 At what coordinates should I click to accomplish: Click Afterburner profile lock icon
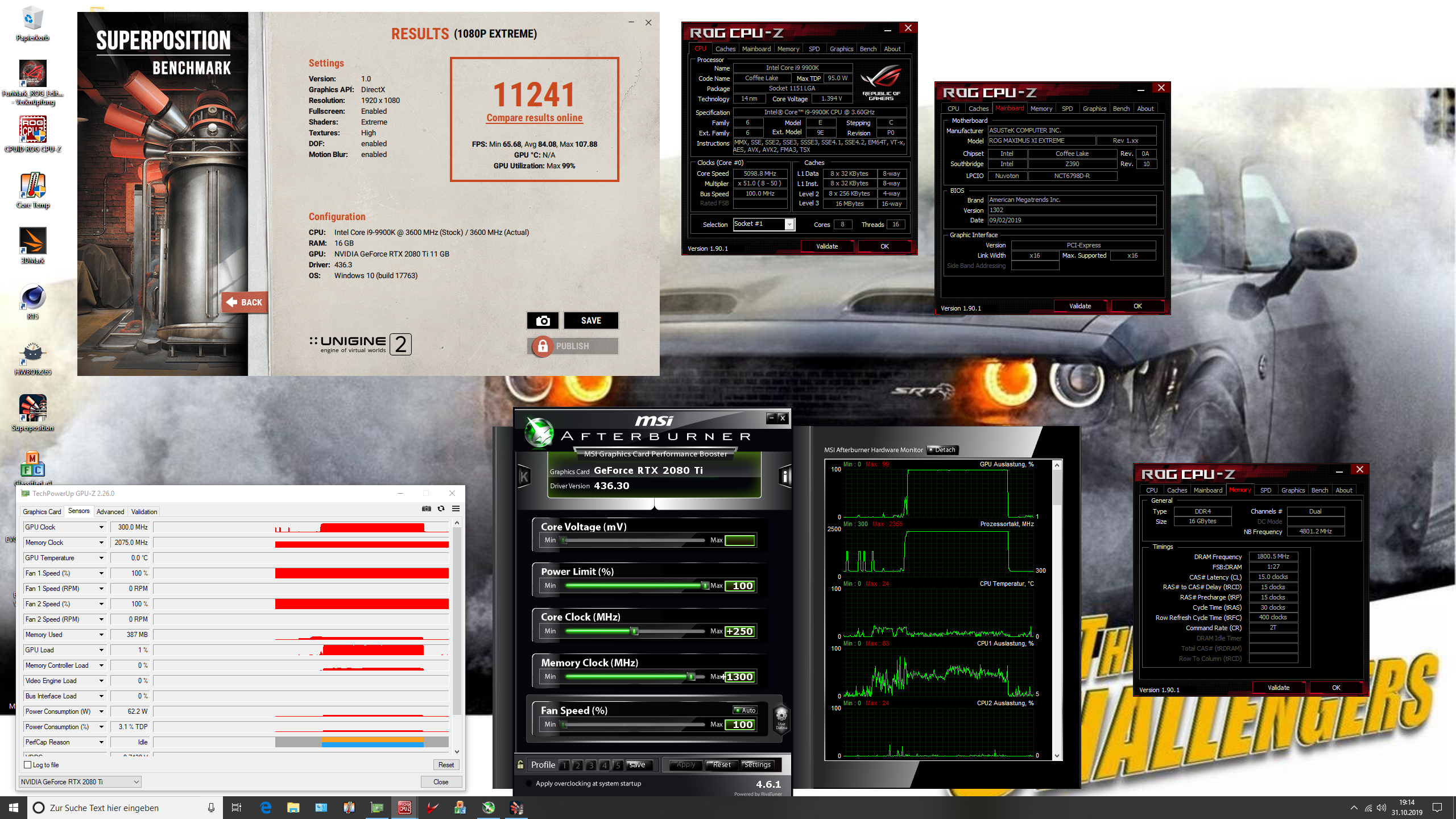pos(520,765)
